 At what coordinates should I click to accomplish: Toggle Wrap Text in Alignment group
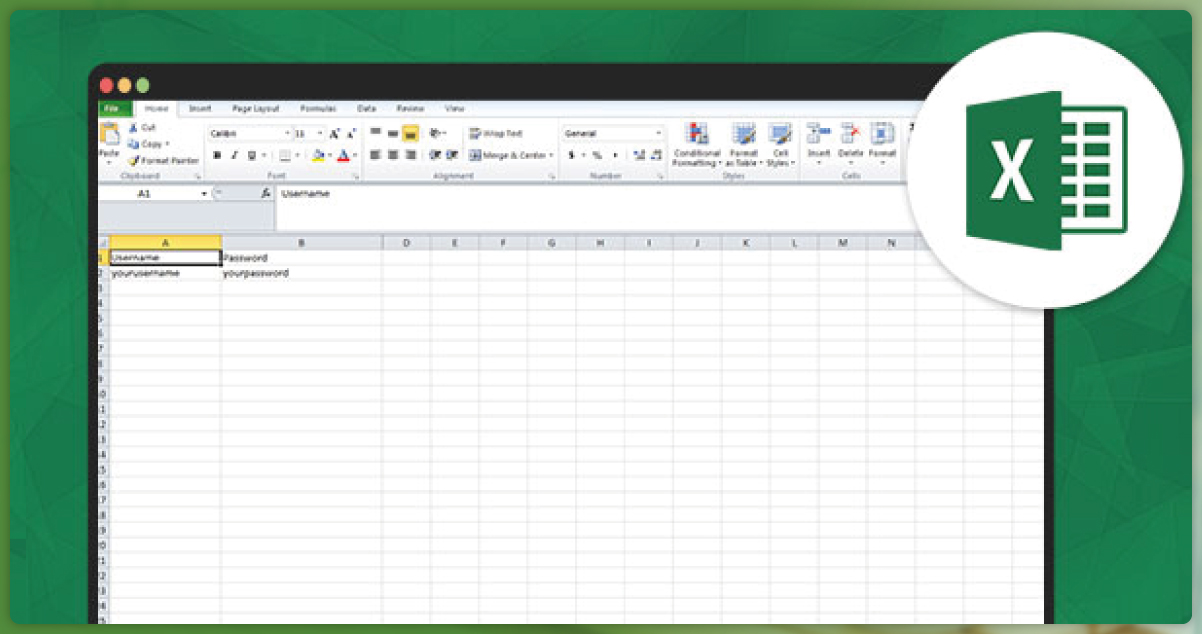[496, 133]
